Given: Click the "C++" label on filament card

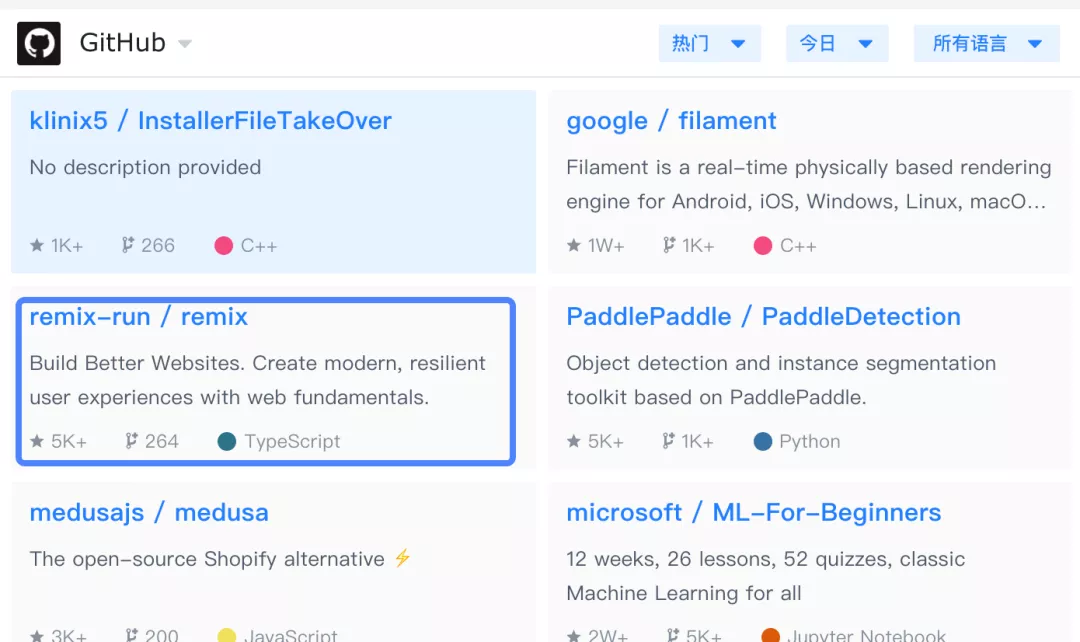Looking at the screenshot, I should 798,246.
